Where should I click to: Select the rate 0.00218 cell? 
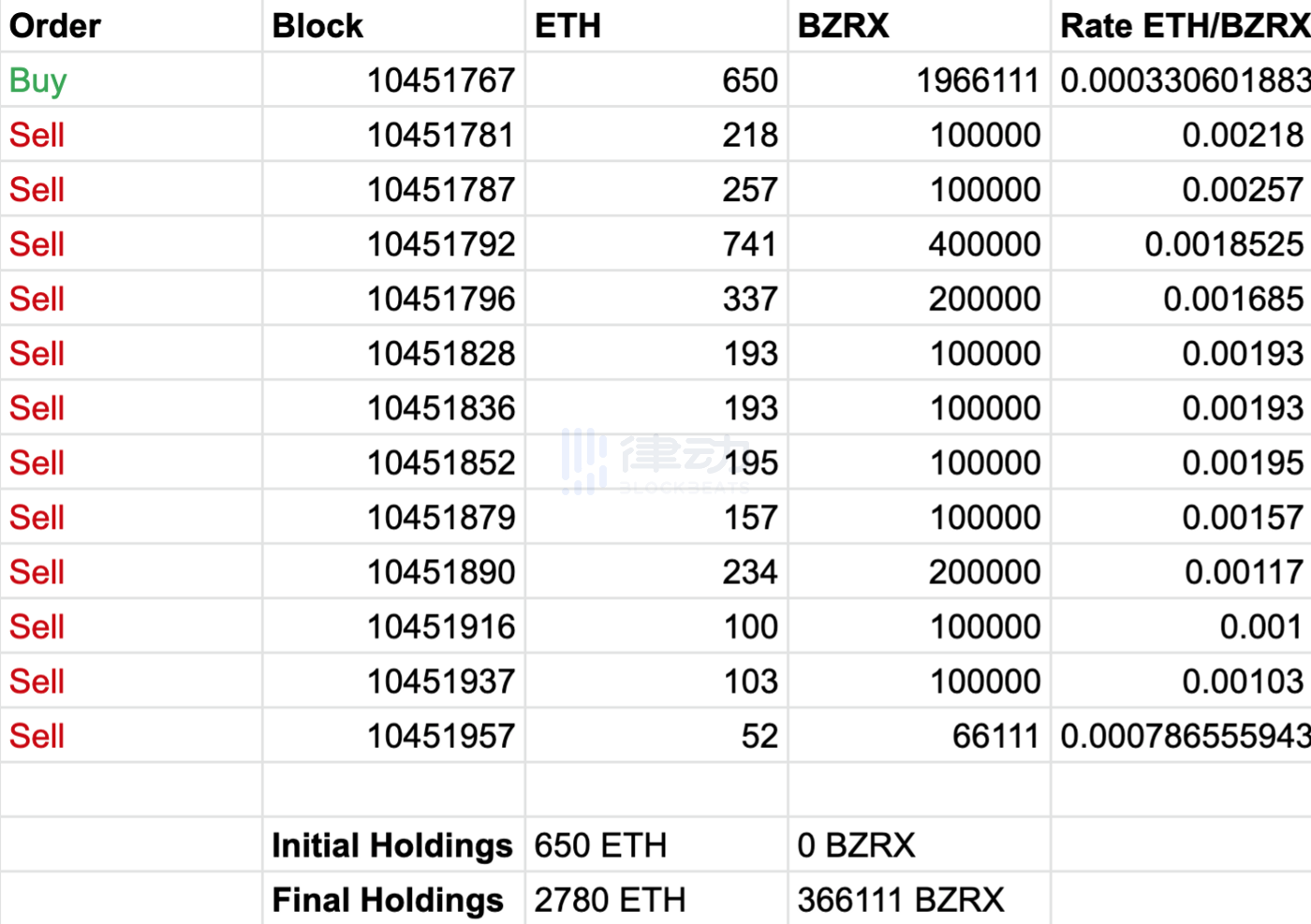point(1242,135)
